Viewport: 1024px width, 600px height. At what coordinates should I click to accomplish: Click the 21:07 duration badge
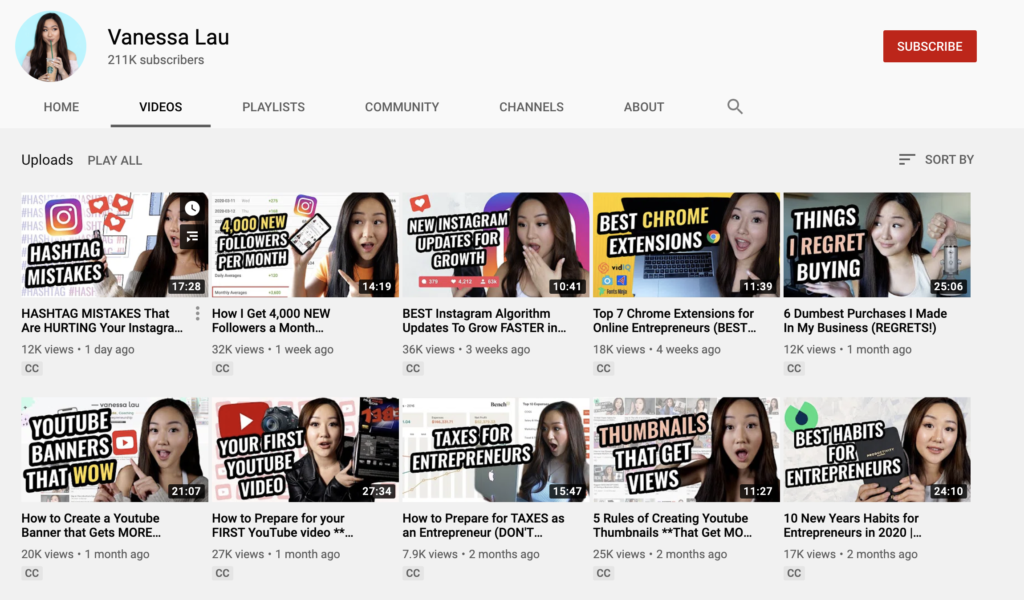click(x=186, y=491)
